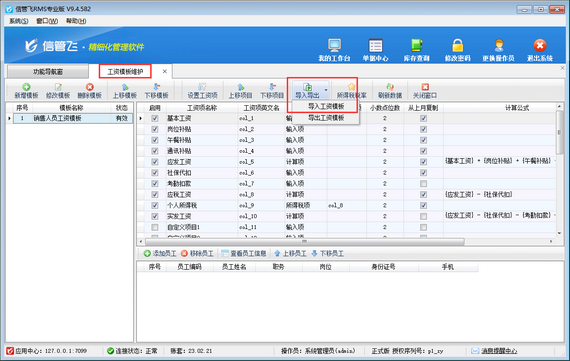Open the 系统(S) menu
The image size is (570, 361).
(19, 21)
